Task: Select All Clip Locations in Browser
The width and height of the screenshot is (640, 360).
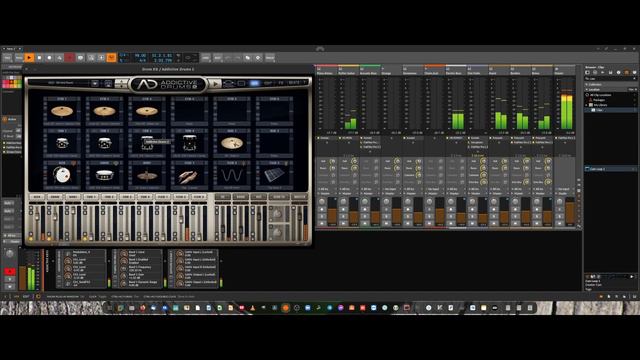Action: pyautogui.click(x=600, y=95)
